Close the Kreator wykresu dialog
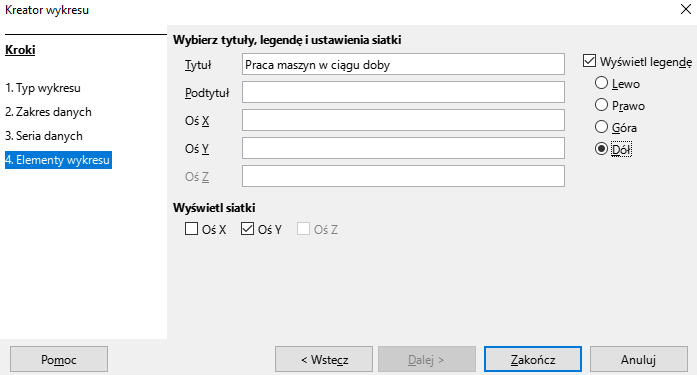Screen dimensions: 697x375 (x=685, y=9)
